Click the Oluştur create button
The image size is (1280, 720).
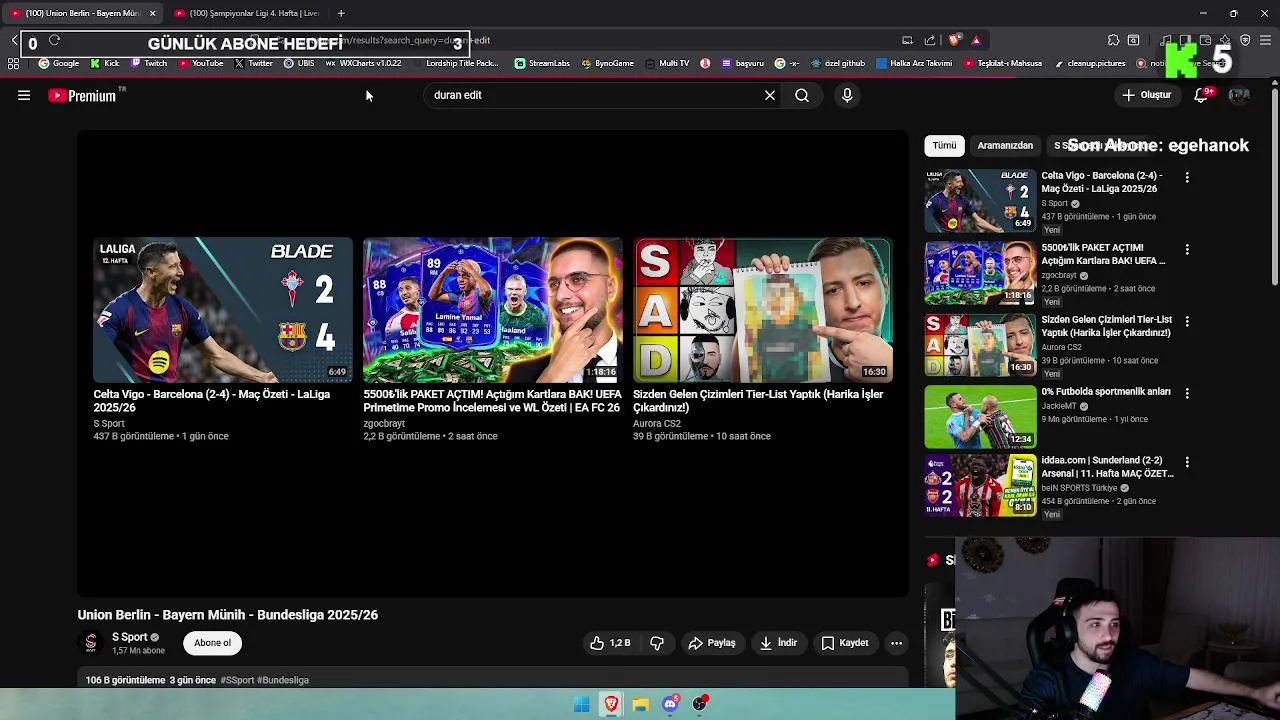click(1147, 95)
